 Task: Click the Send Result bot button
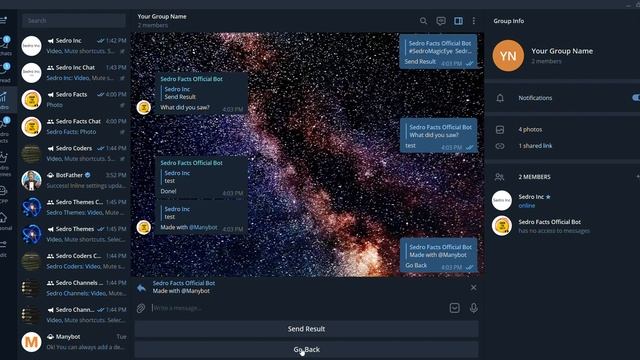coord(307,329)
